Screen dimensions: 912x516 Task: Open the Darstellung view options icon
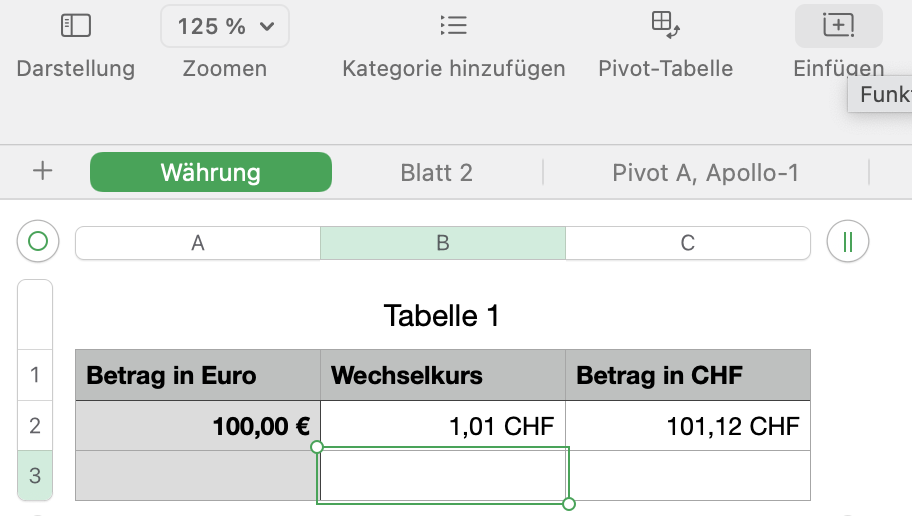(75, 26)
